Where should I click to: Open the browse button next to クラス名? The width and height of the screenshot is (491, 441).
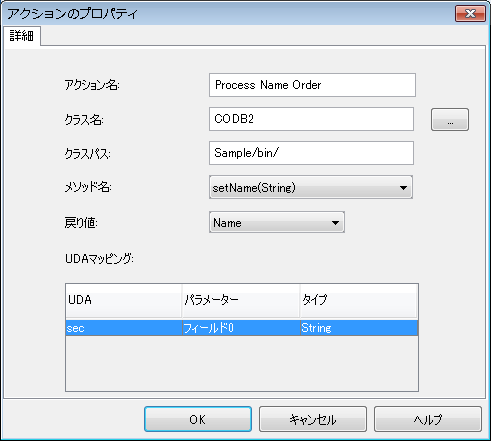coord(450,119)
